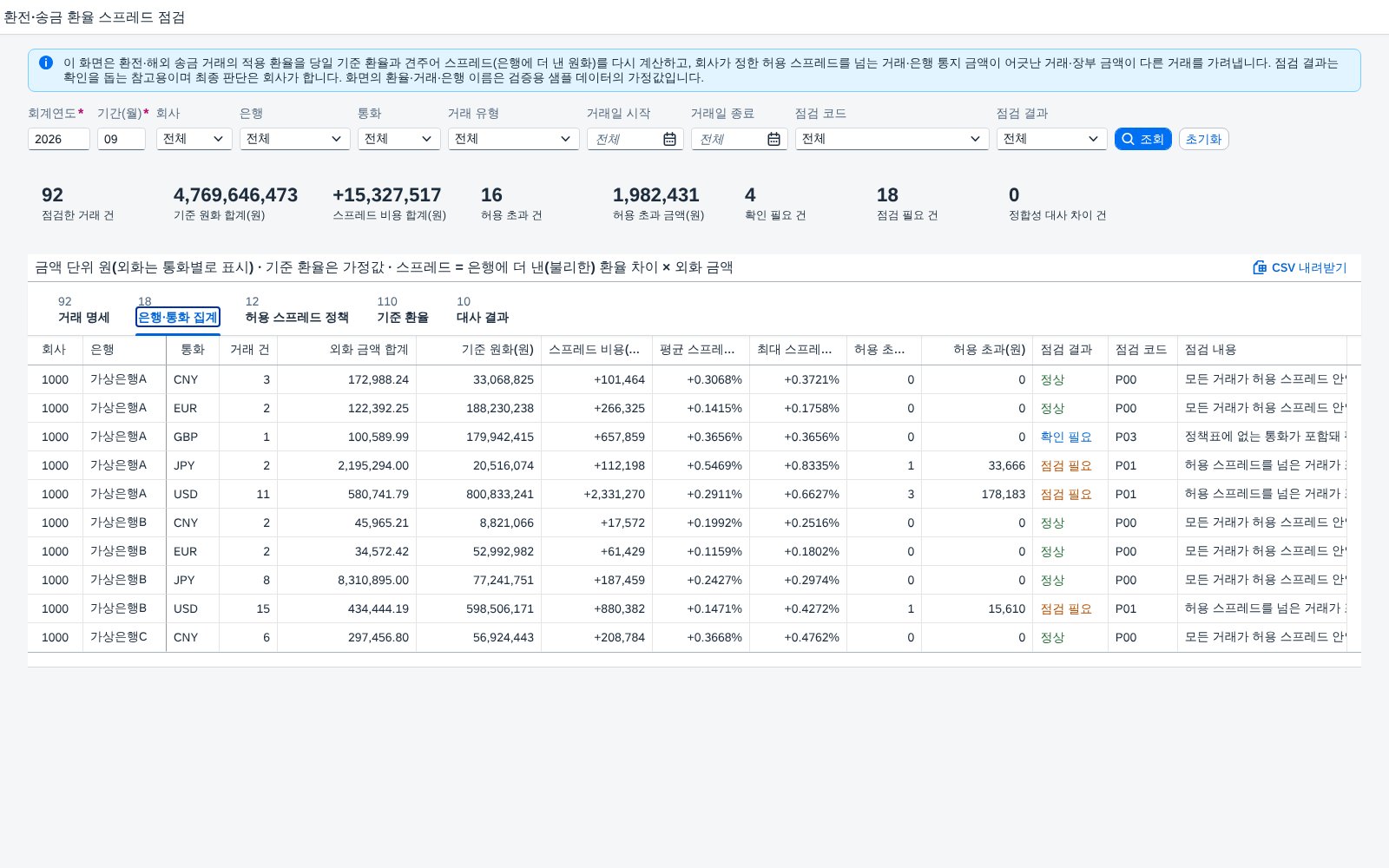Screen dimensions: 1389x868
Task: Click the 18 점검 필요 건 KPI tile
Action: (907, 204)
